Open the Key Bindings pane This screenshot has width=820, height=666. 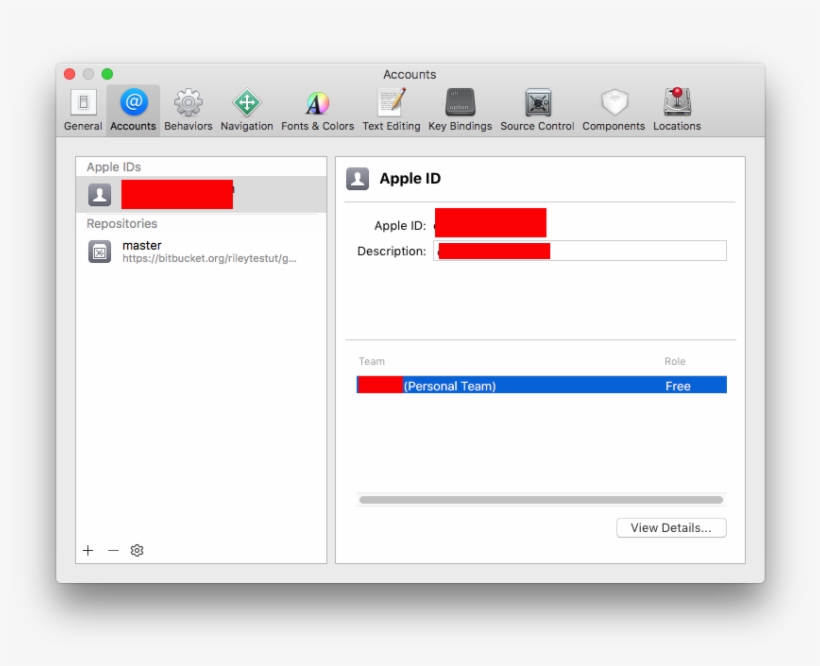(x=460, y=110)
